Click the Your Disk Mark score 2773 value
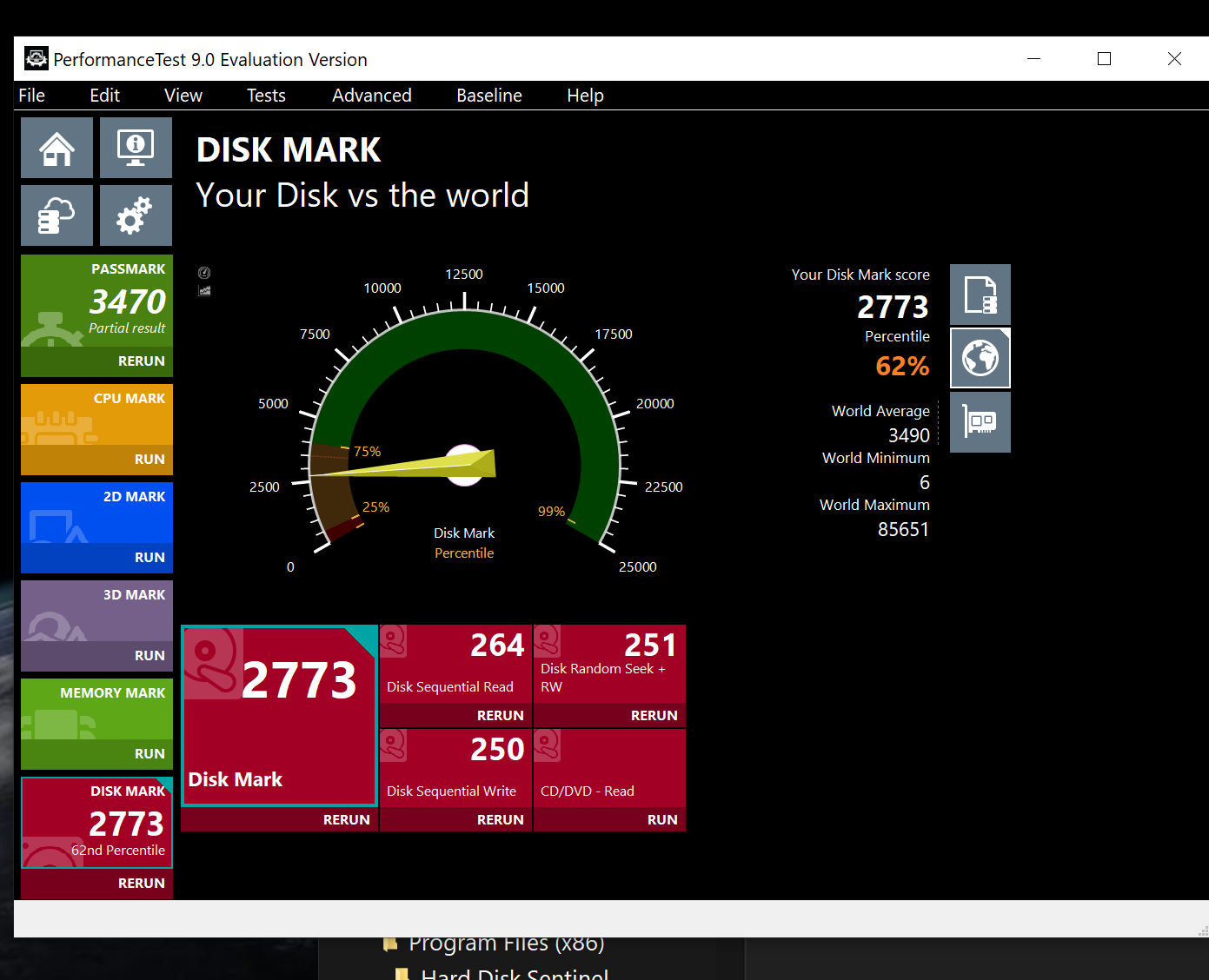 893,308
